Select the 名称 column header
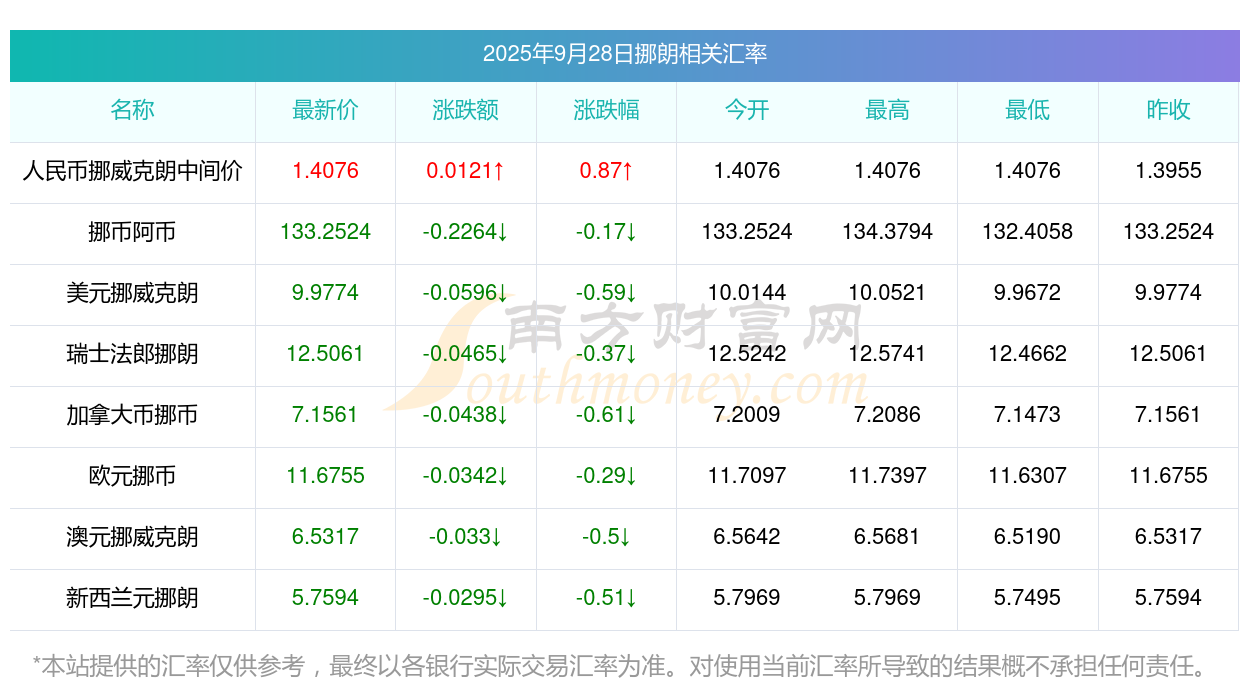The image size is (1250, 697). coord(133,110)
